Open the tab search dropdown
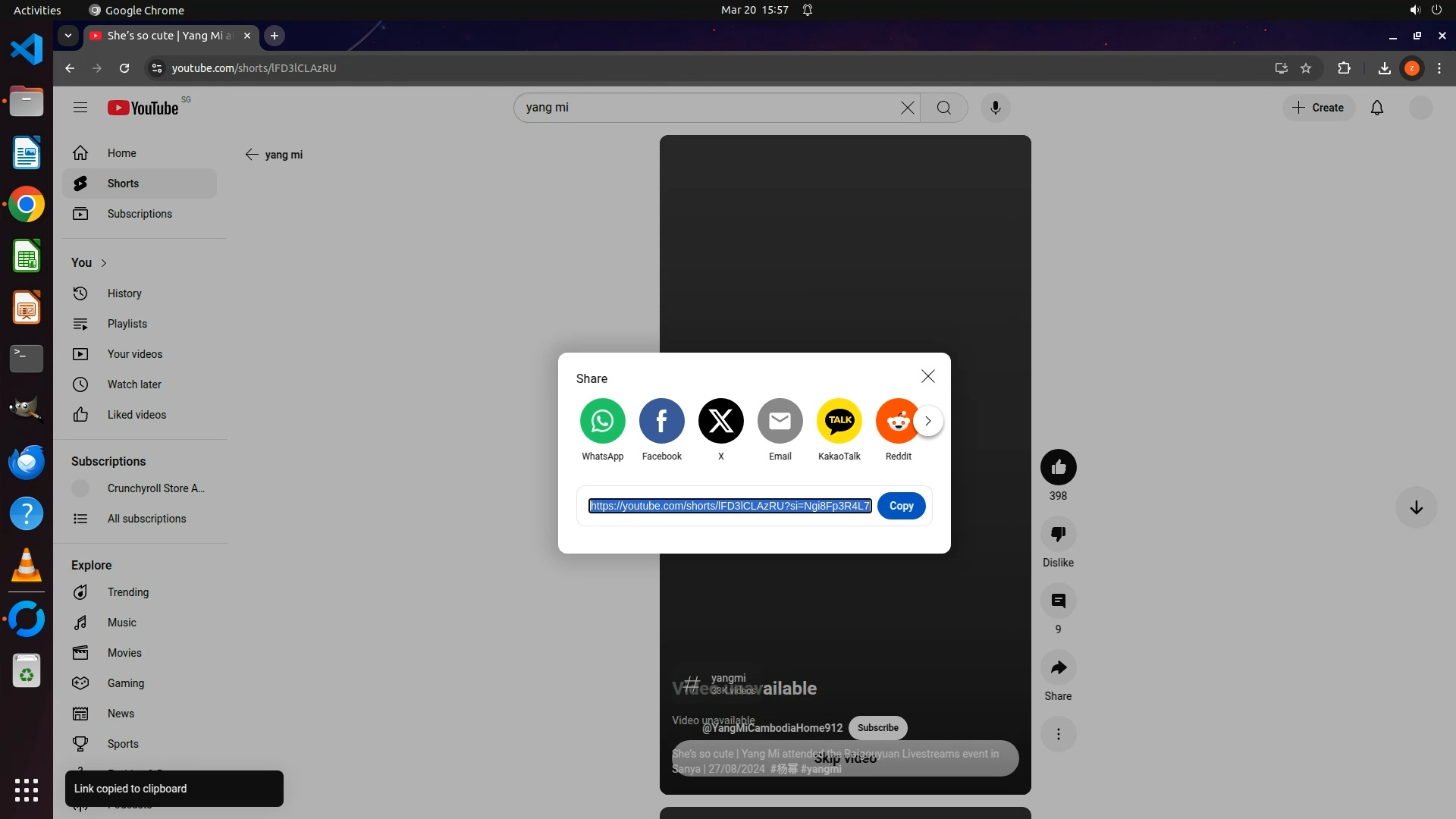1456x819 pixels. (x=68, y=36)
